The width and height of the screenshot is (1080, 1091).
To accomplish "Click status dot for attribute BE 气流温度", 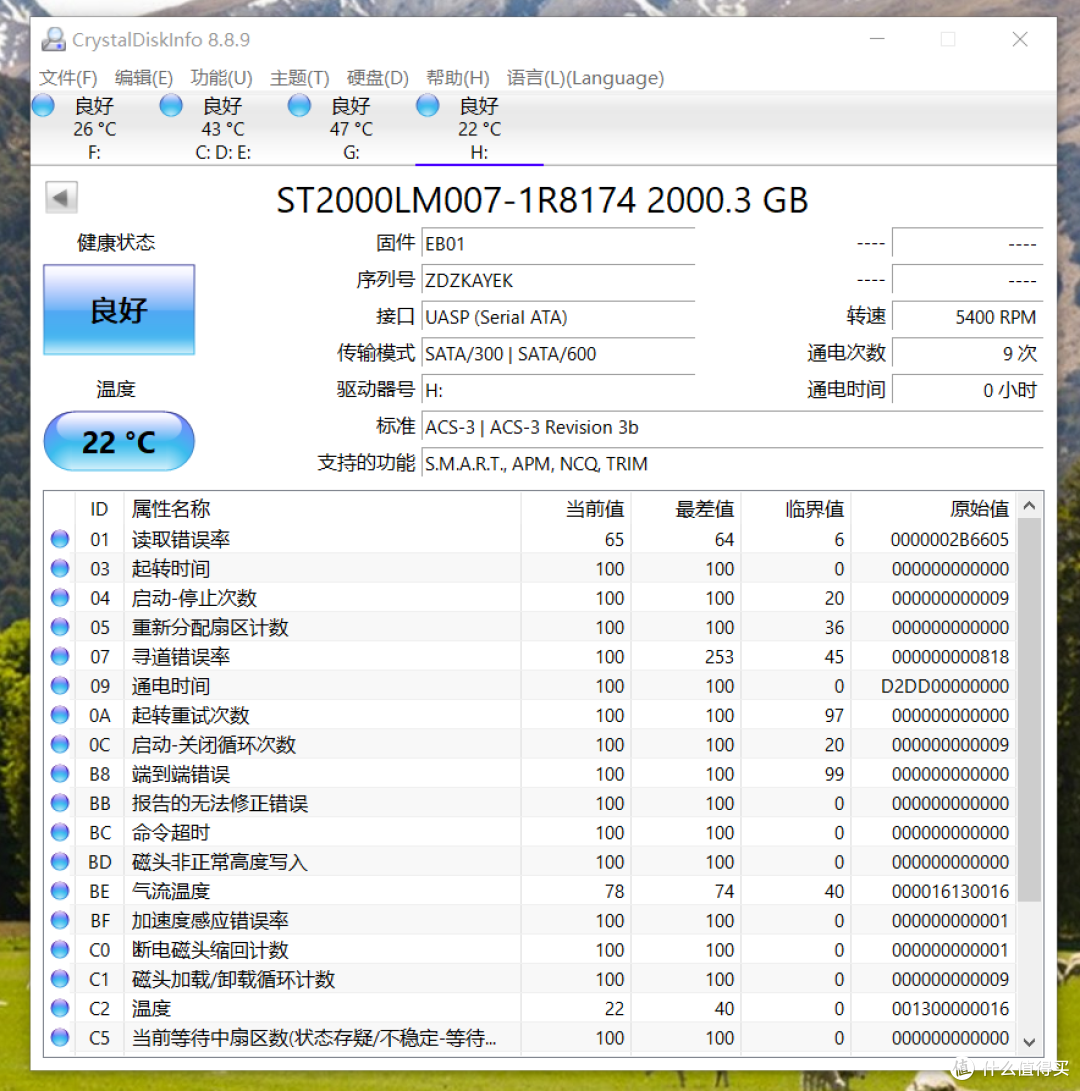I will coord(60,890).
